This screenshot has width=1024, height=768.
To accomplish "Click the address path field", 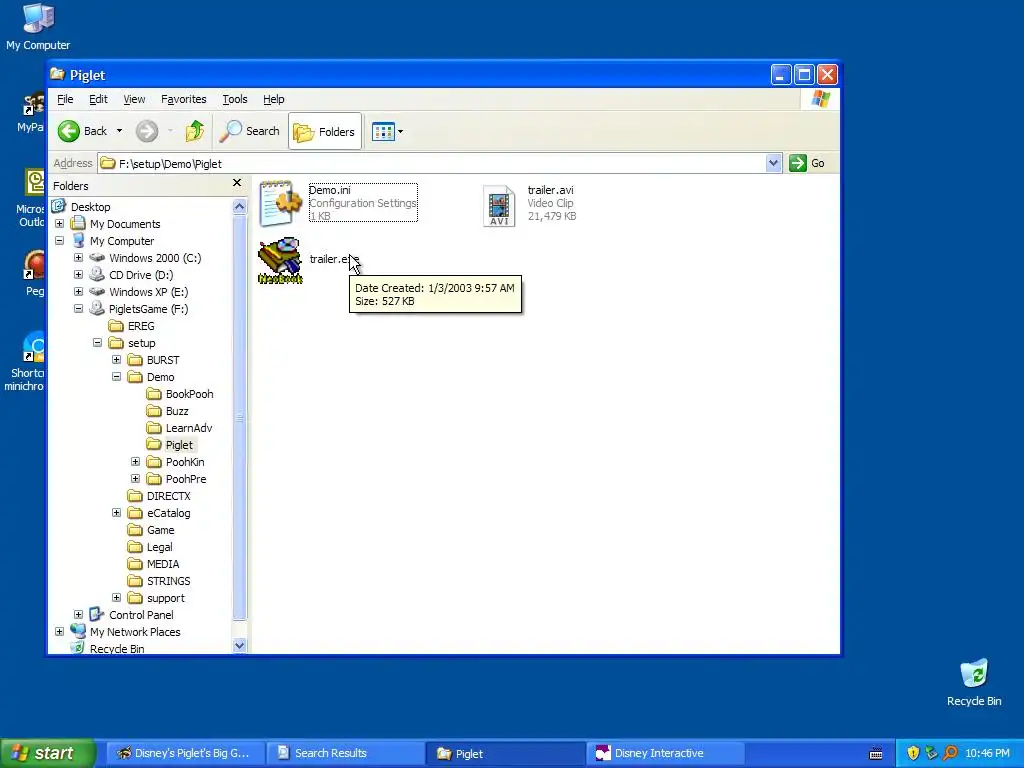I will point(432,163).
